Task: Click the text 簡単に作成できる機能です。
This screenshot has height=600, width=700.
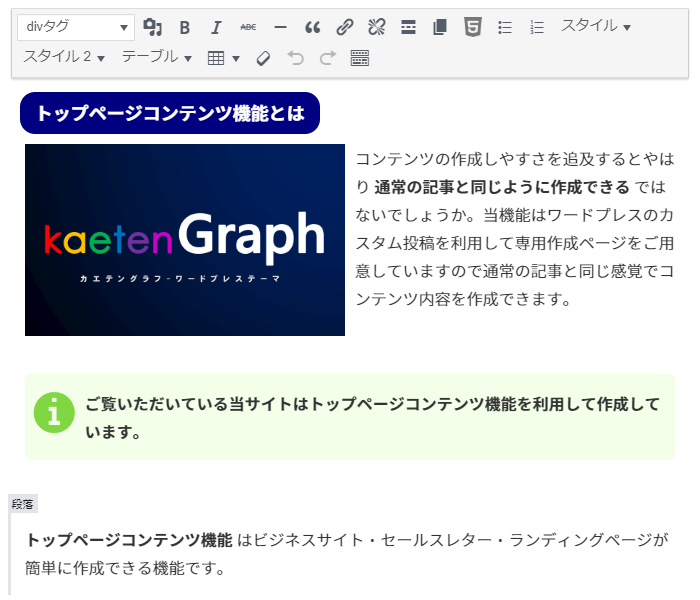Action: [125, 568]
